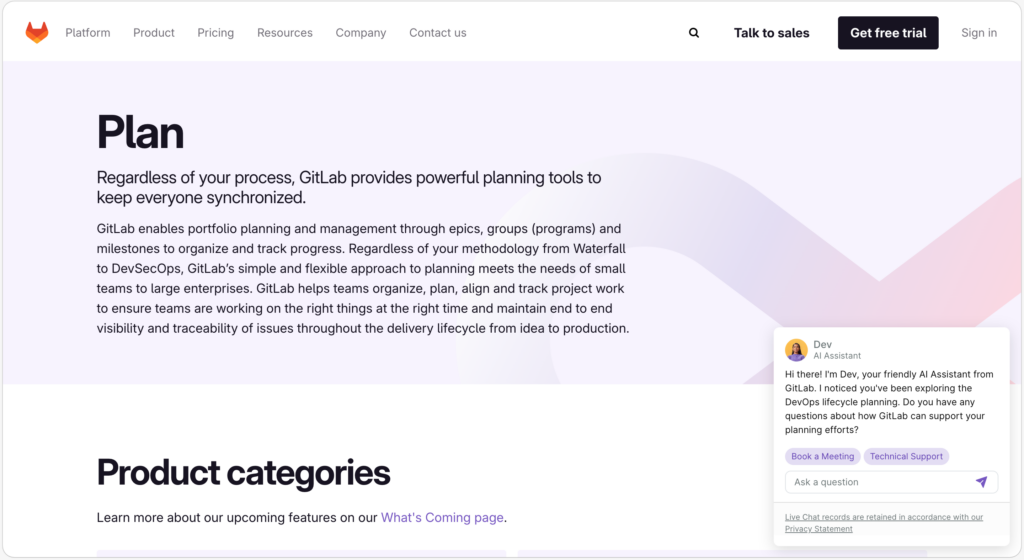This screenshot has height=560, width=1024.
Task: Click the send arrow in chat
Action: tap(981, 482)
